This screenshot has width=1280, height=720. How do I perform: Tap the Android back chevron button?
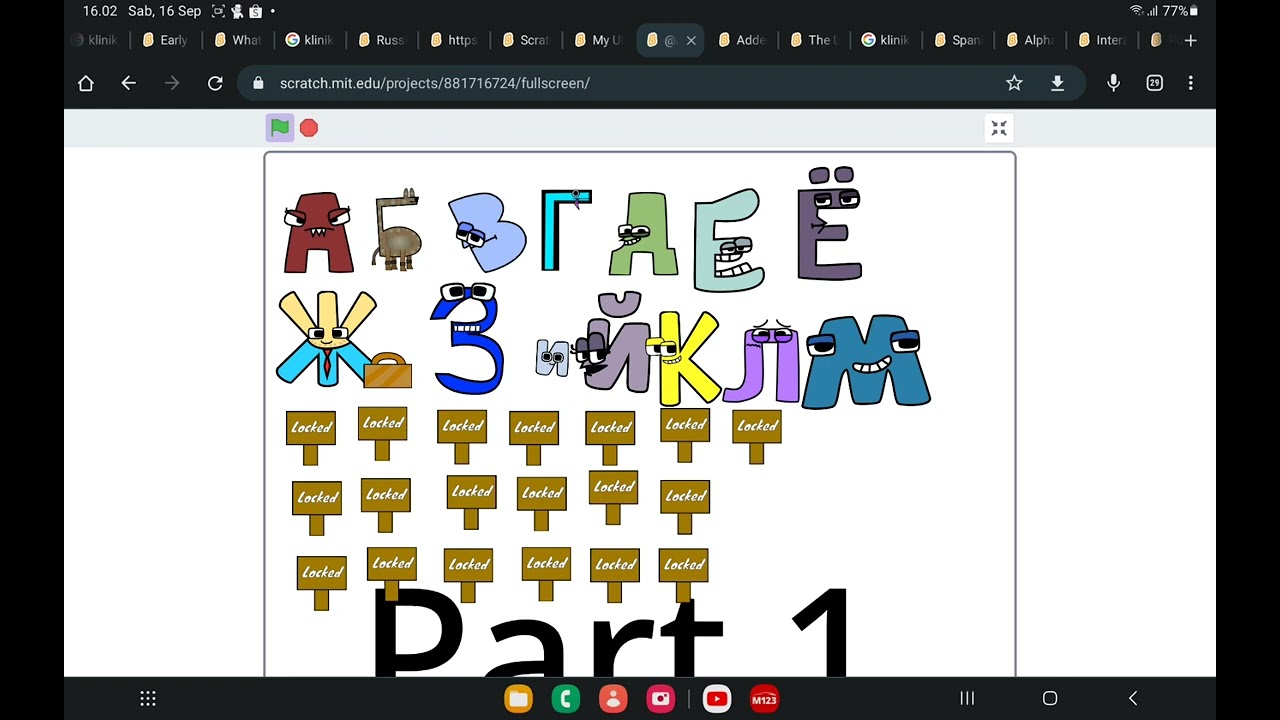1133,698
